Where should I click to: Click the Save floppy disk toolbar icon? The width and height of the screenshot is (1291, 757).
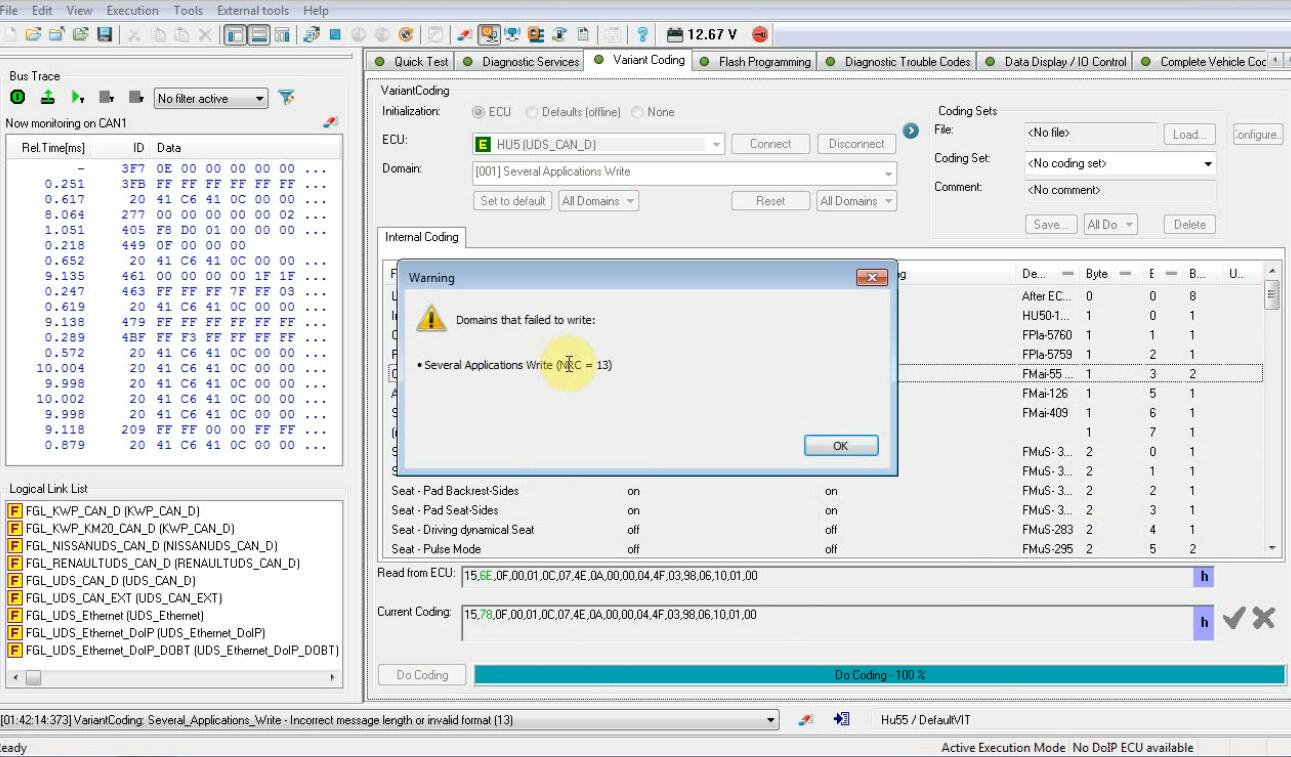[x=105, y=35]
